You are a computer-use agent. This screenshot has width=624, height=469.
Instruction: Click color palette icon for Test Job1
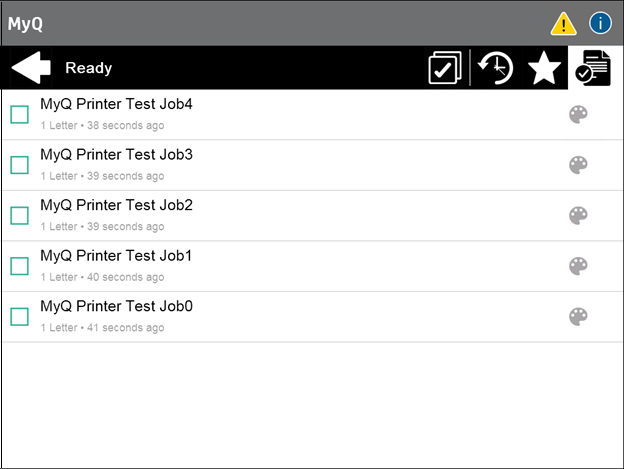coord(578,266)
